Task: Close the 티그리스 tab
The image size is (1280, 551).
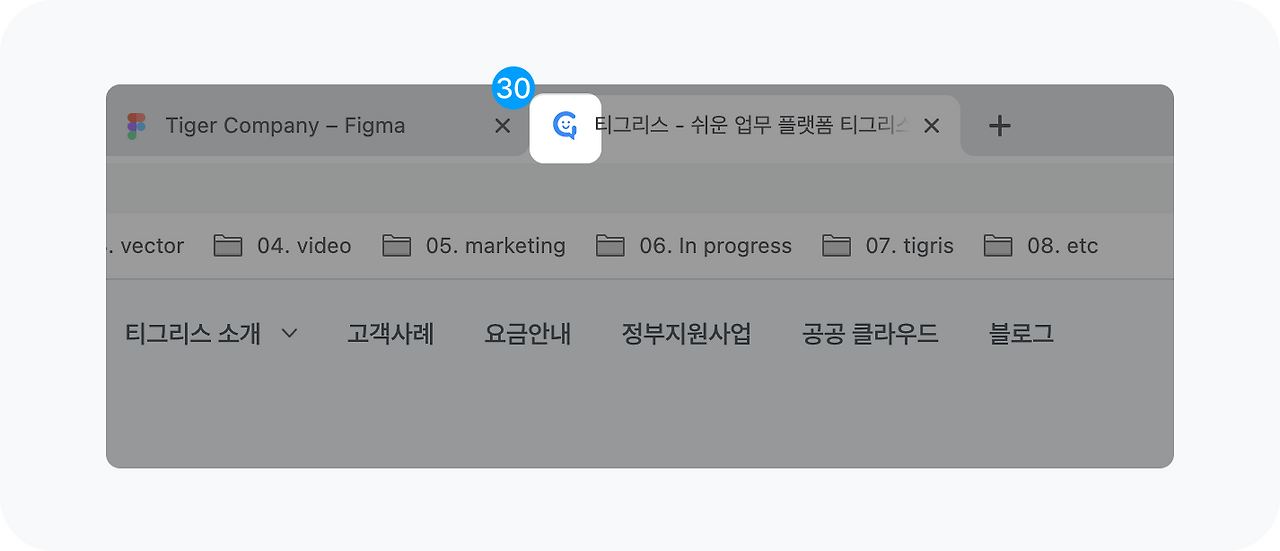Action: 931,126
